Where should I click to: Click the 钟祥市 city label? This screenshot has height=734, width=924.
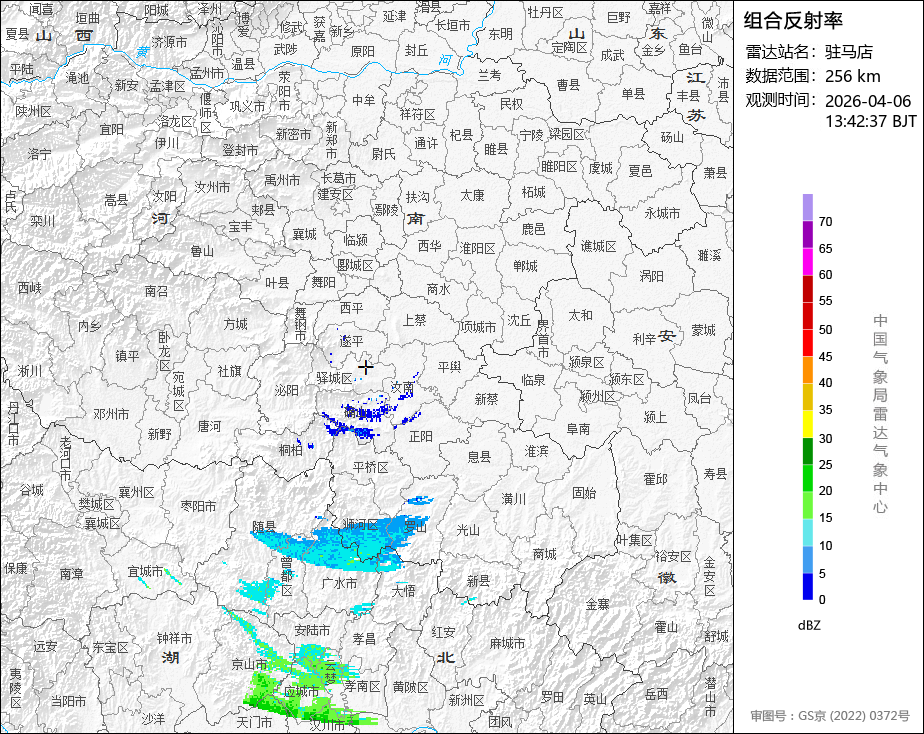174,638
